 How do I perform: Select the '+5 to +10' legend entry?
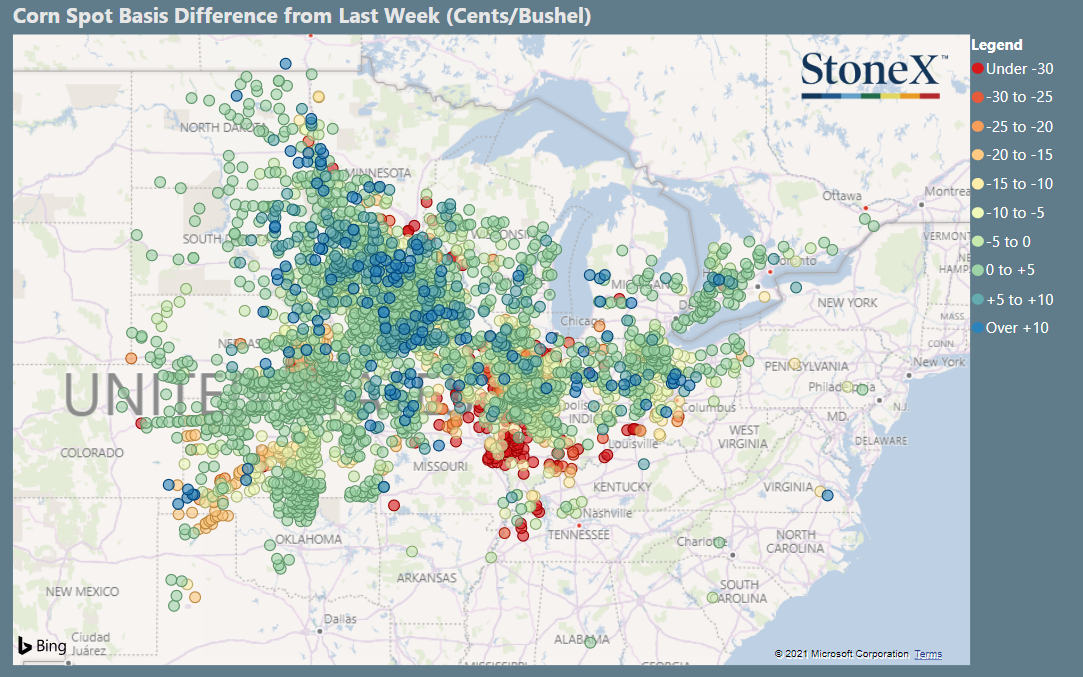pos(1013,300)
